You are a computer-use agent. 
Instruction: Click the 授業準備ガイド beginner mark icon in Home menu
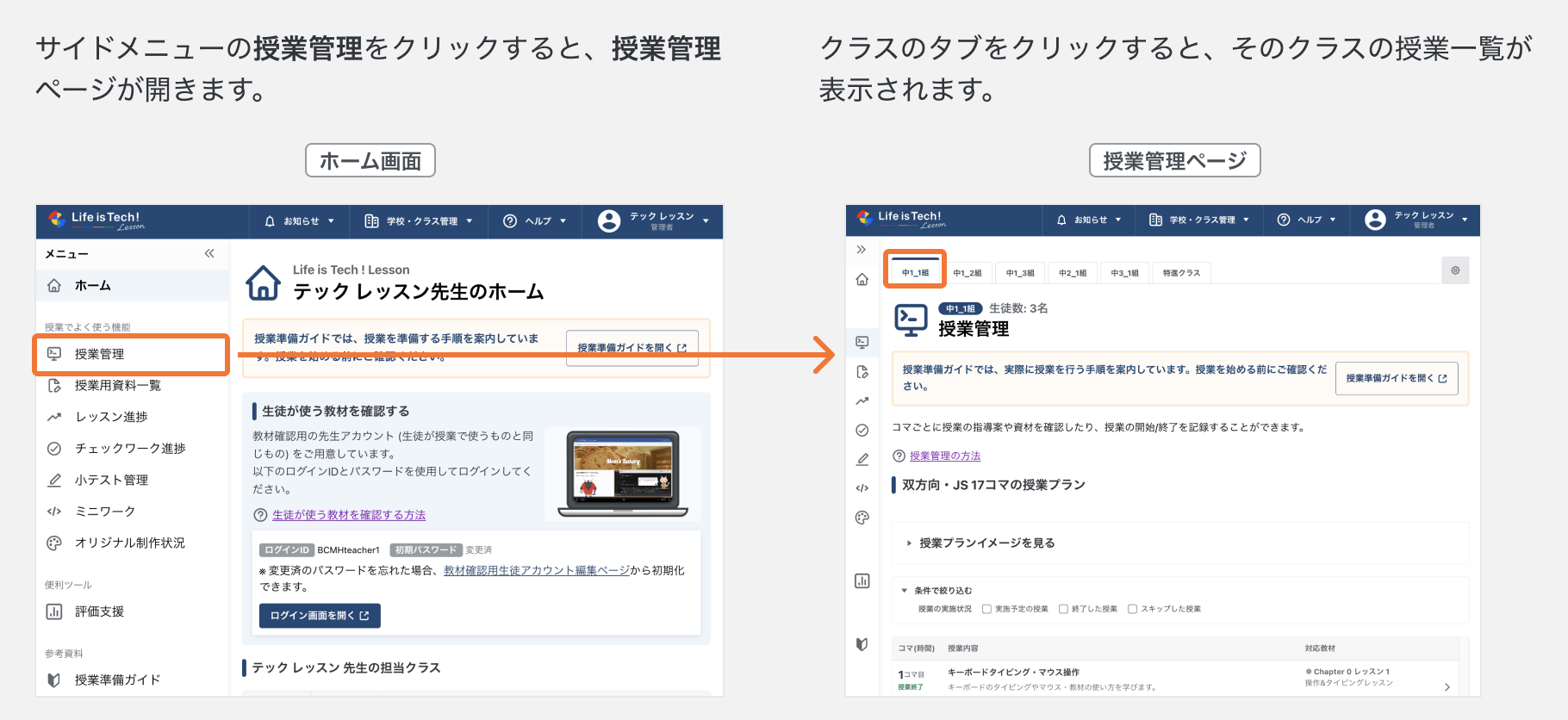tap(54, 680)
